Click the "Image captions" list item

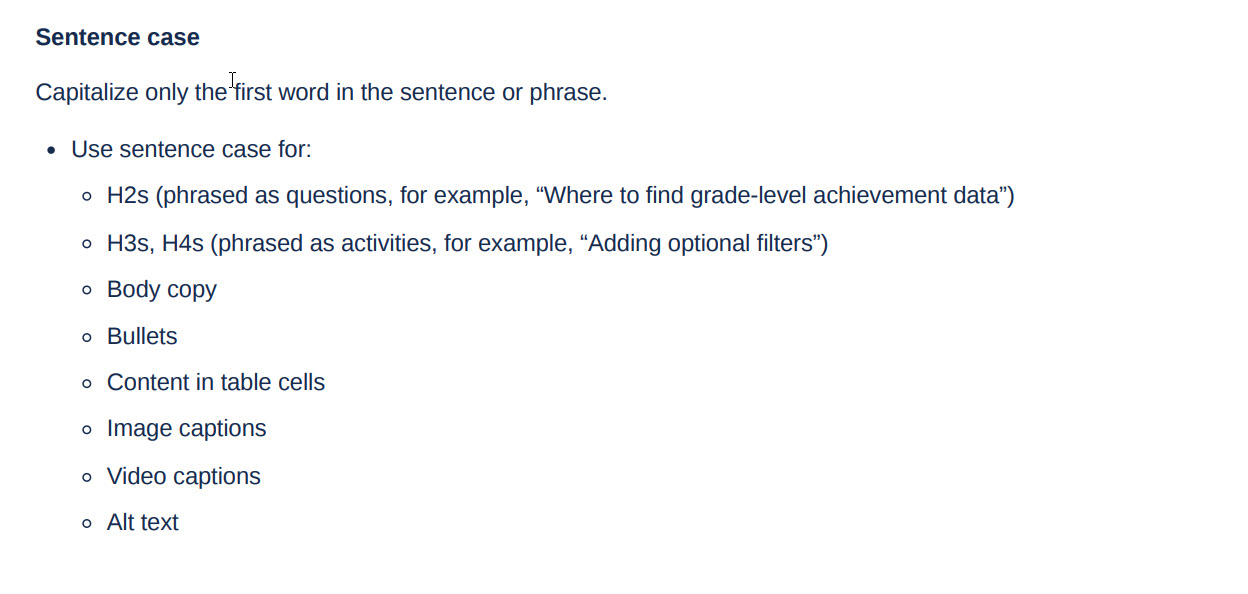(186, 429)
